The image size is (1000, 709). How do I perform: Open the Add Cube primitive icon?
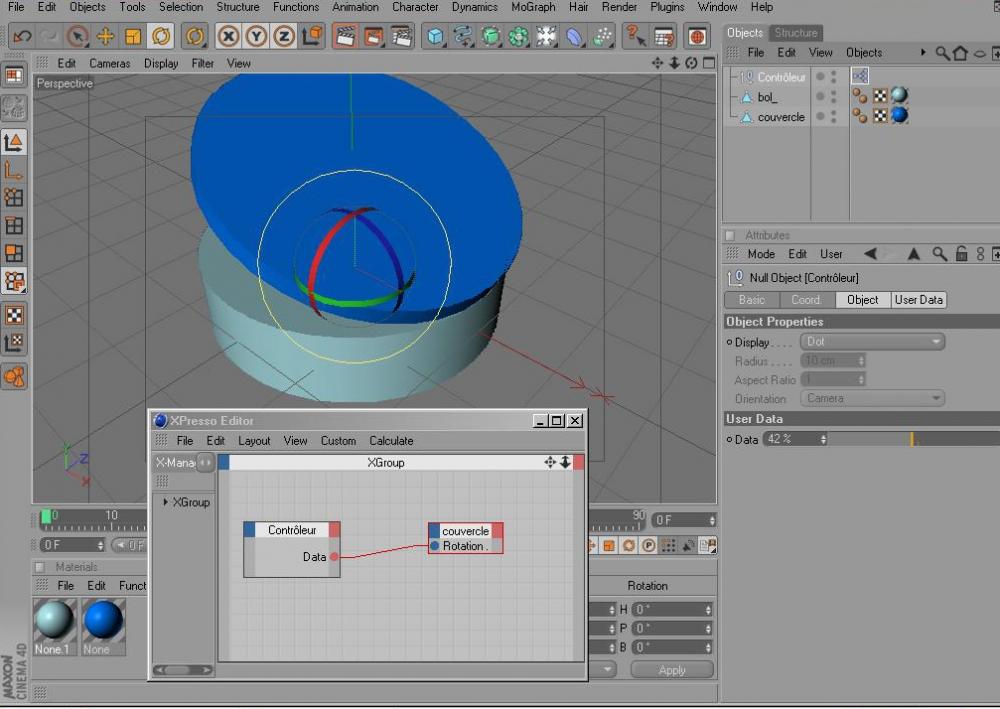[x=435, y=37]
